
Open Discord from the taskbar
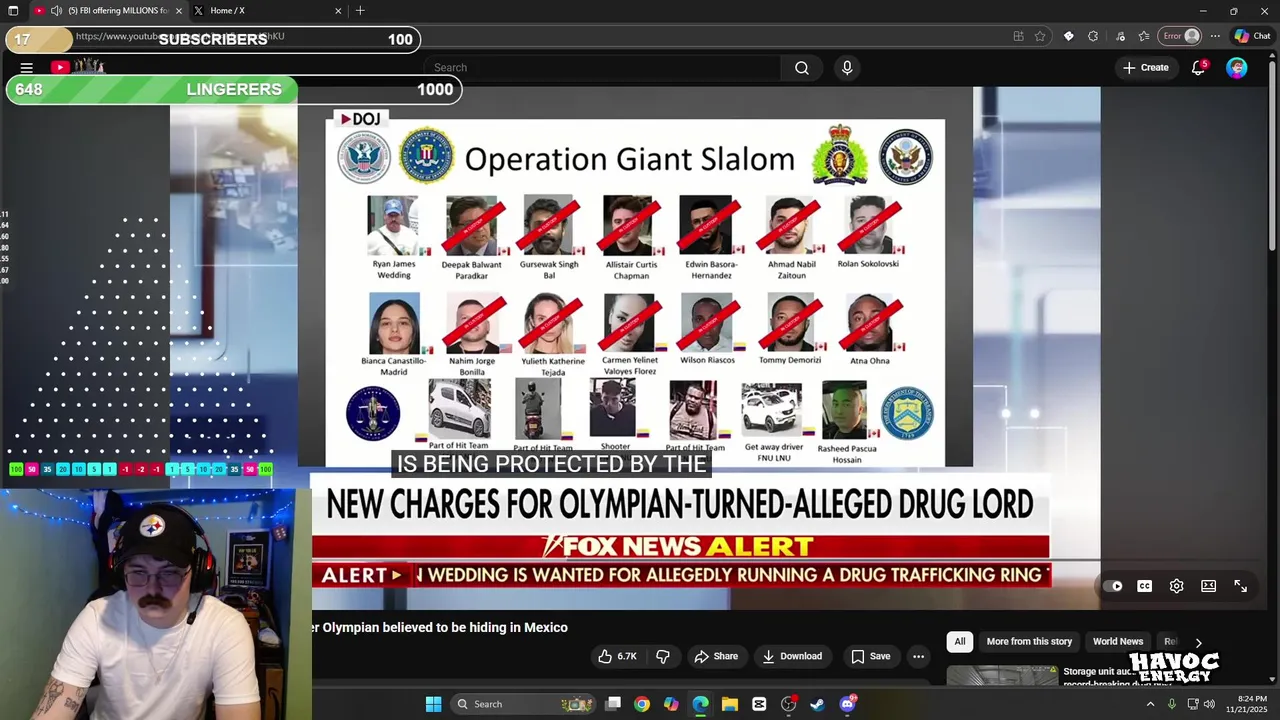coord(847,704)
